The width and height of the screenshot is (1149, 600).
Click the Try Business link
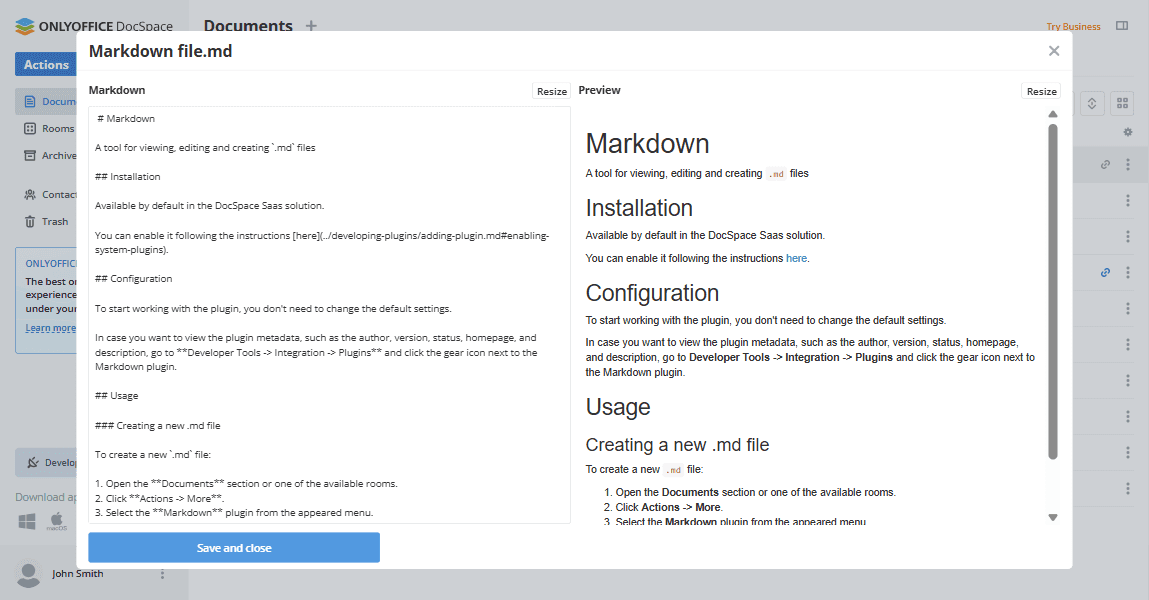click(1073, 26)
